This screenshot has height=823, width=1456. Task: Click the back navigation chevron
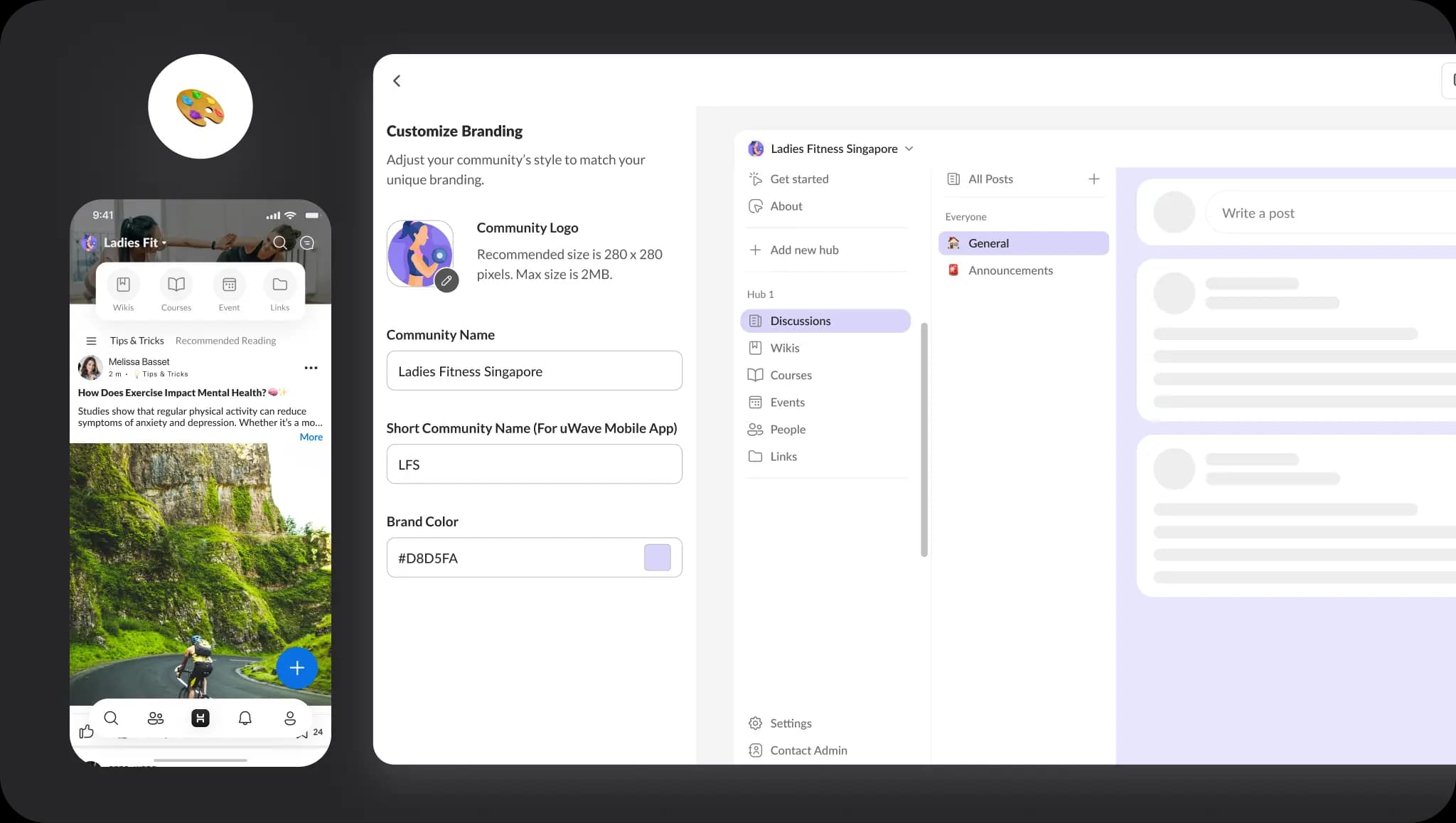tap(395, 80)
